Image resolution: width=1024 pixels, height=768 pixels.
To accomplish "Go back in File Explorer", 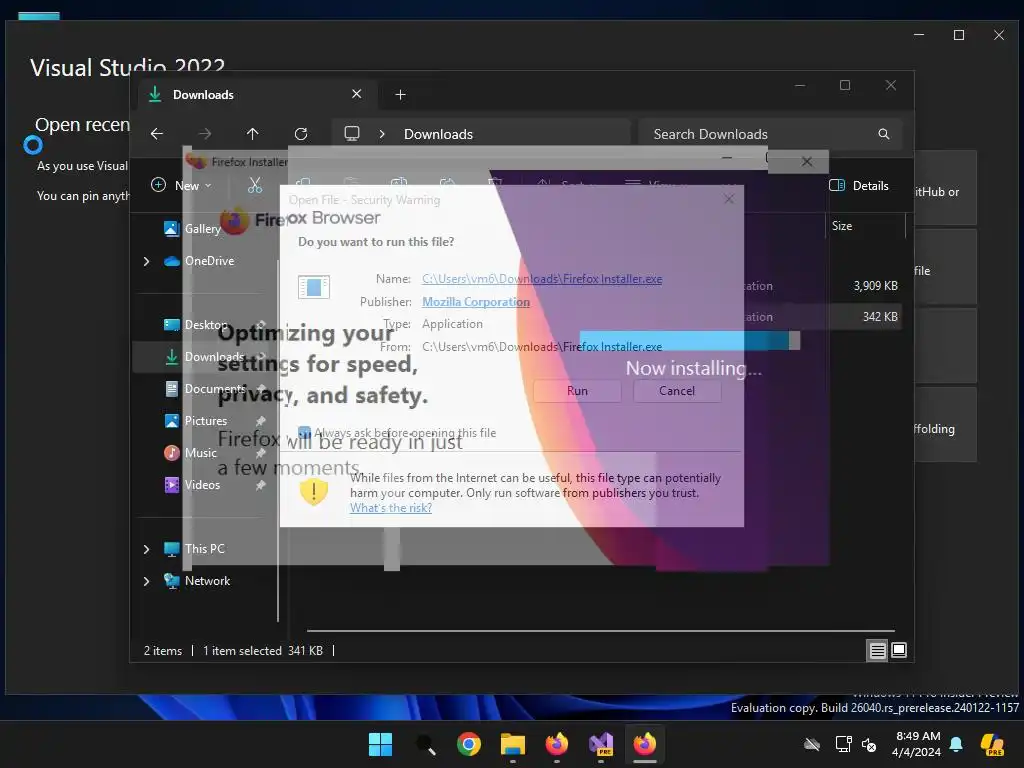I will pyautogui.click(x=157, y=134).
